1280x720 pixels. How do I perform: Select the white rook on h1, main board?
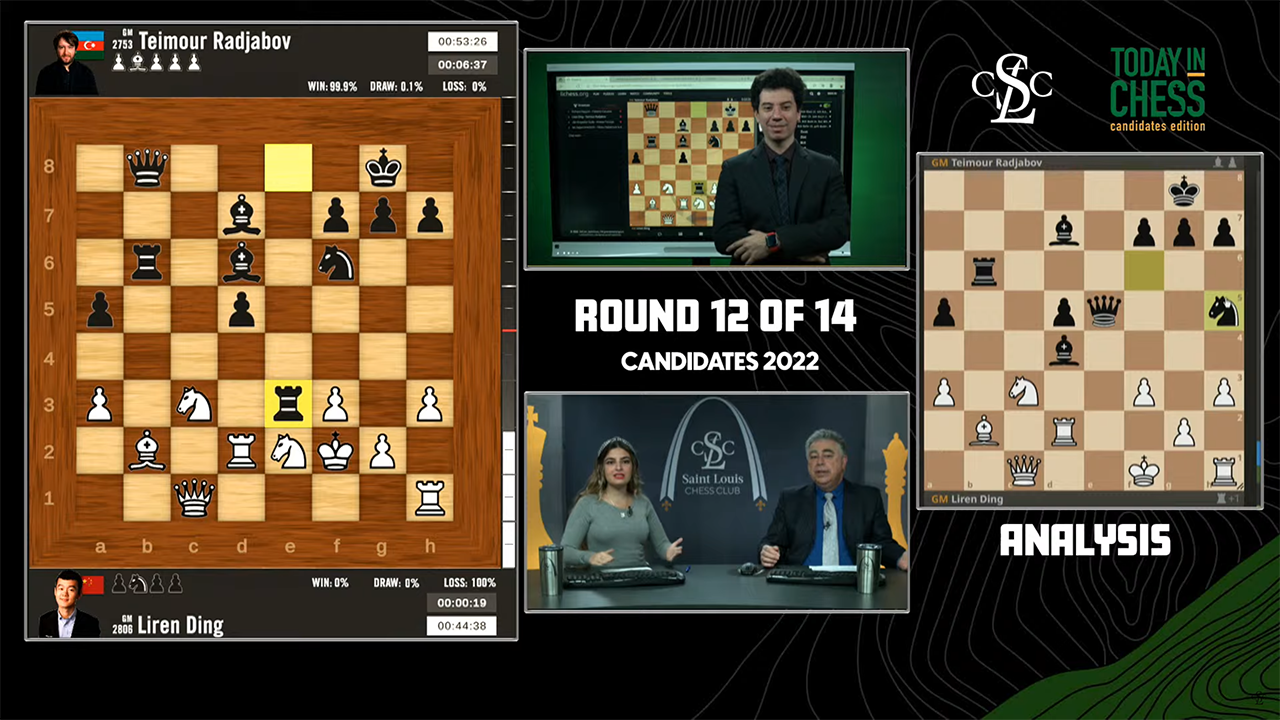(429, 497)
